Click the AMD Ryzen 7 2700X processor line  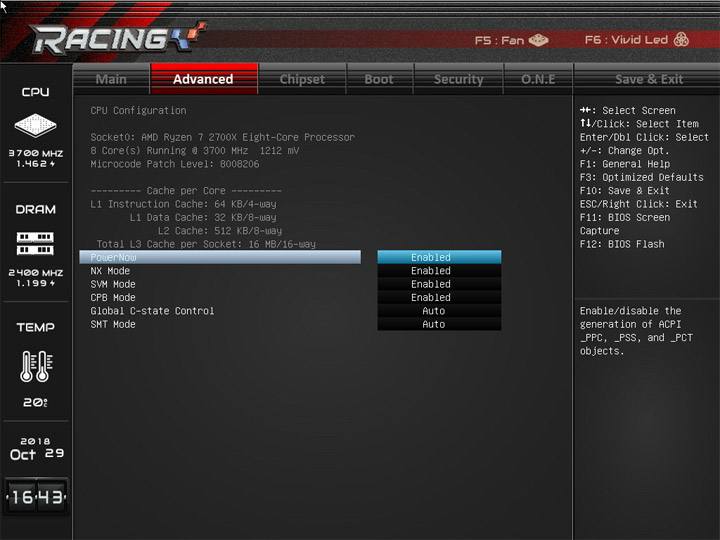[223, 137]
